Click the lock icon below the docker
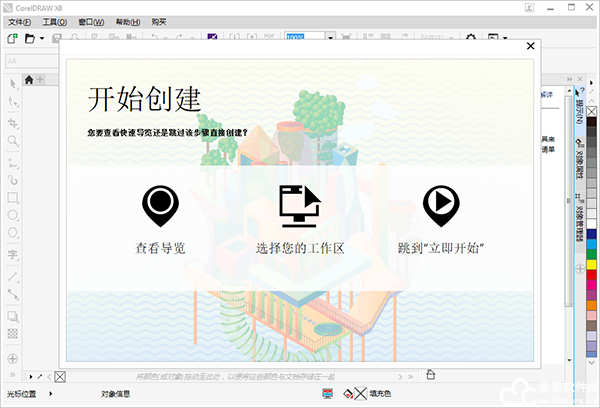Image resolution: width=600 pixels, height=408 pixels. (430, 374)
